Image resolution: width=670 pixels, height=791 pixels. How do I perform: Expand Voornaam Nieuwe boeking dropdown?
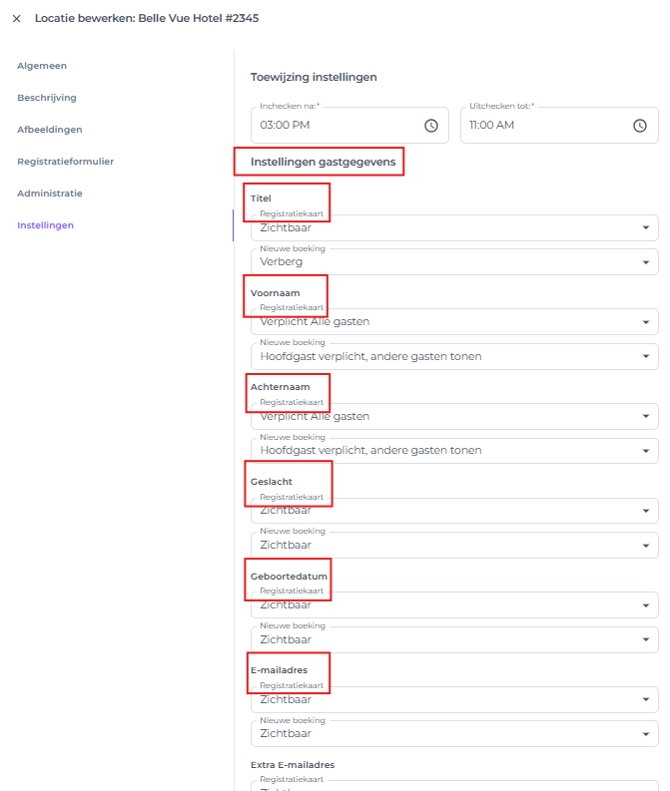pos(454,357)
